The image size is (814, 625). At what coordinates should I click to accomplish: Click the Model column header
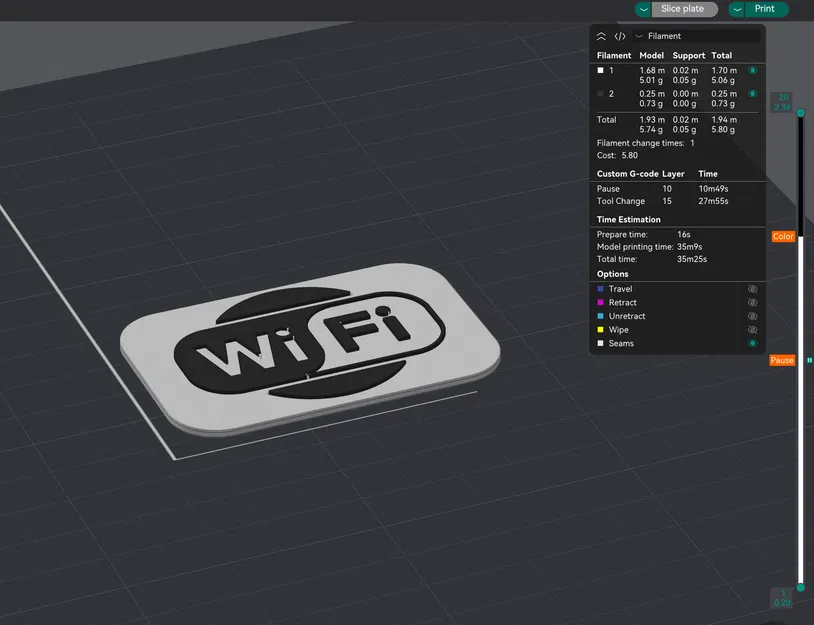[x=652, y=56]
